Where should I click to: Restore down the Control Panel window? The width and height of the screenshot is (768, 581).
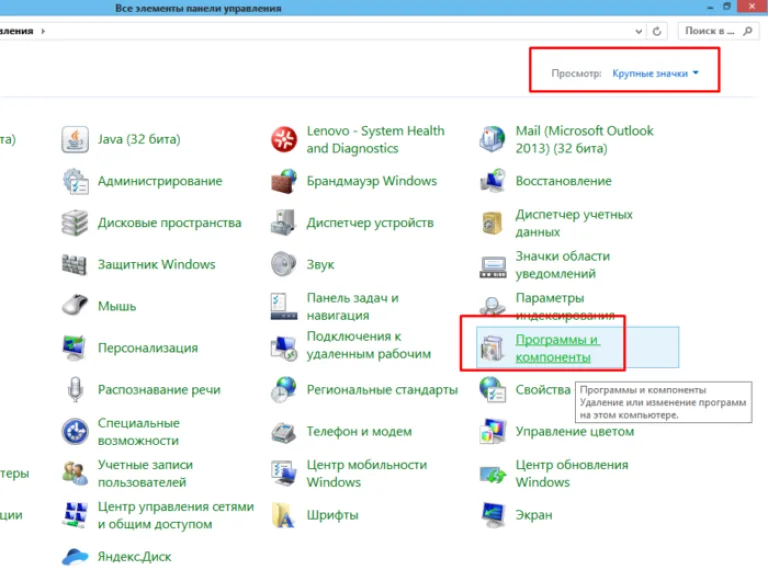(727, 6)
